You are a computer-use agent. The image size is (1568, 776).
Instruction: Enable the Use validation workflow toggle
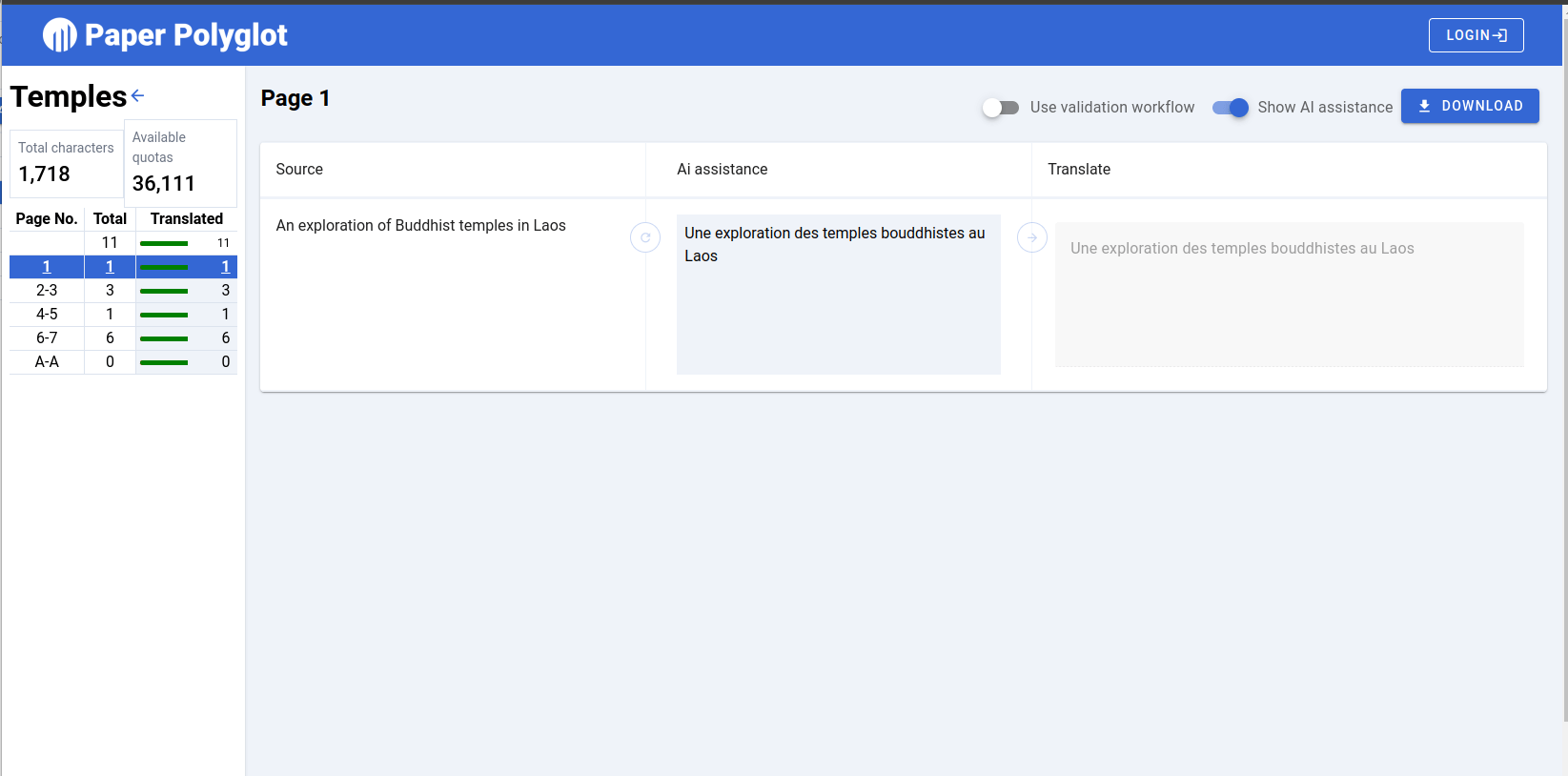1001,108
